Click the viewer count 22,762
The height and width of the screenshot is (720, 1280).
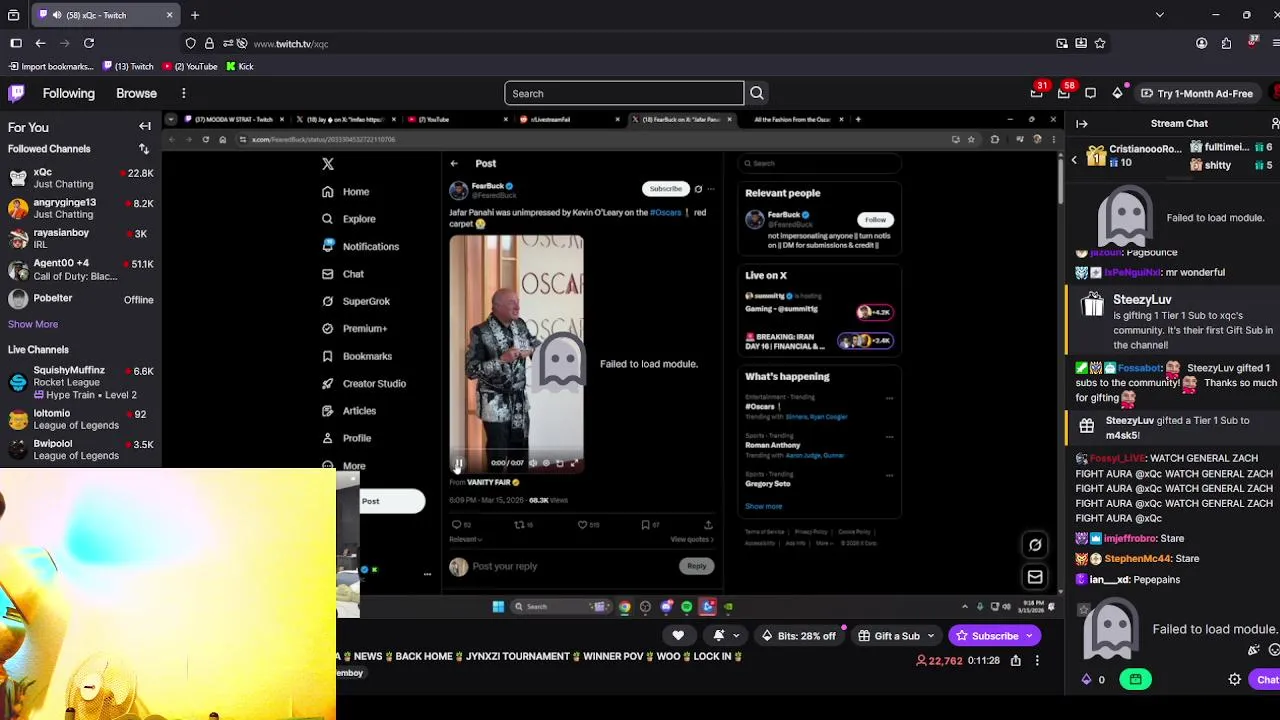(940, 660)
